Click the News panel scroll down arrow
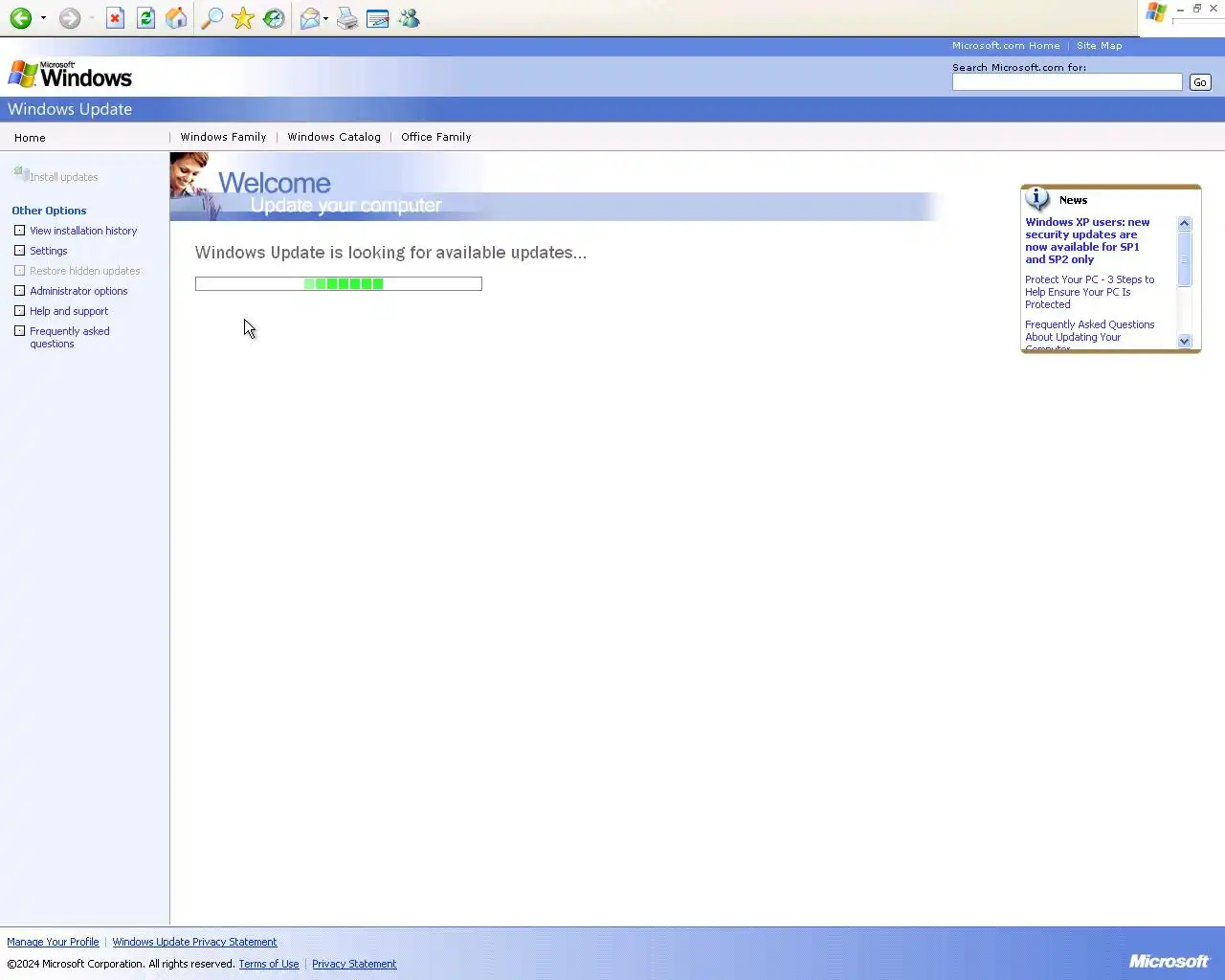Screen dimensions: 1225x980 coord(1185,341)
